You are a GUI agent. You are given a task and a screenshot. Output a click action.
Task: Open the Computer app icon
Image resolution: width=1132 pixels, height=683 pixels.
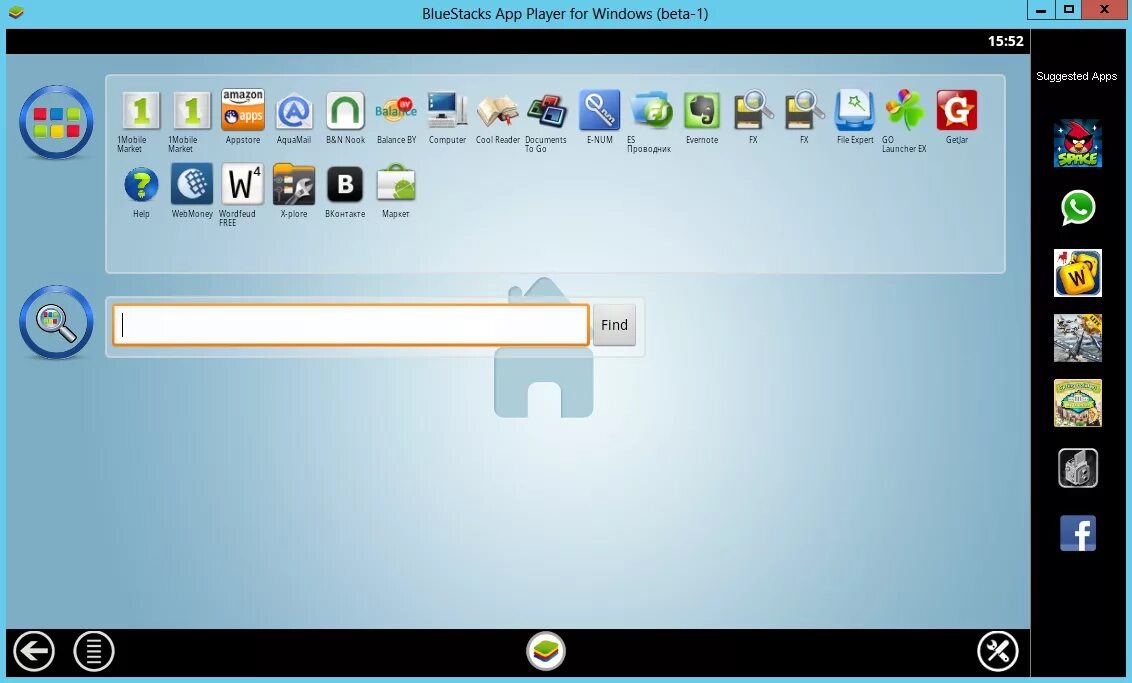point(447,110)
